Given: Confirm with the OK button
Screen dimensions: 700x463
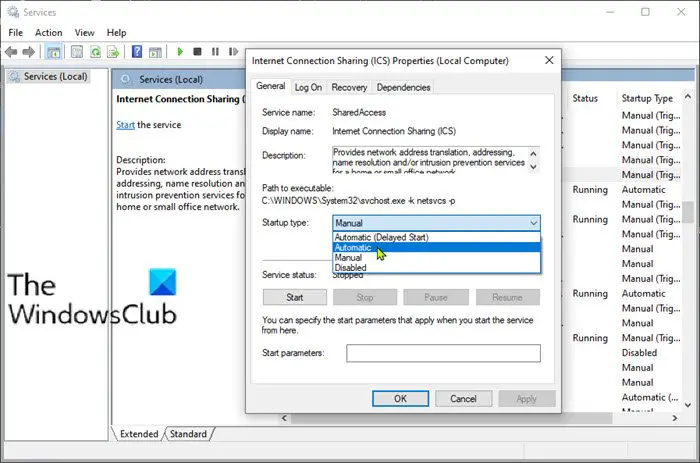Looking at the screenshot, I should click(x=400, y=399).
